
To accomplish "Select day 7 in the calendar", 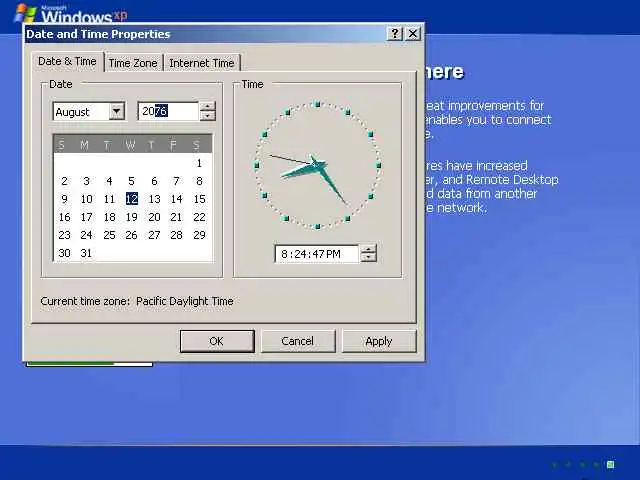I will (x=176, y=181).
